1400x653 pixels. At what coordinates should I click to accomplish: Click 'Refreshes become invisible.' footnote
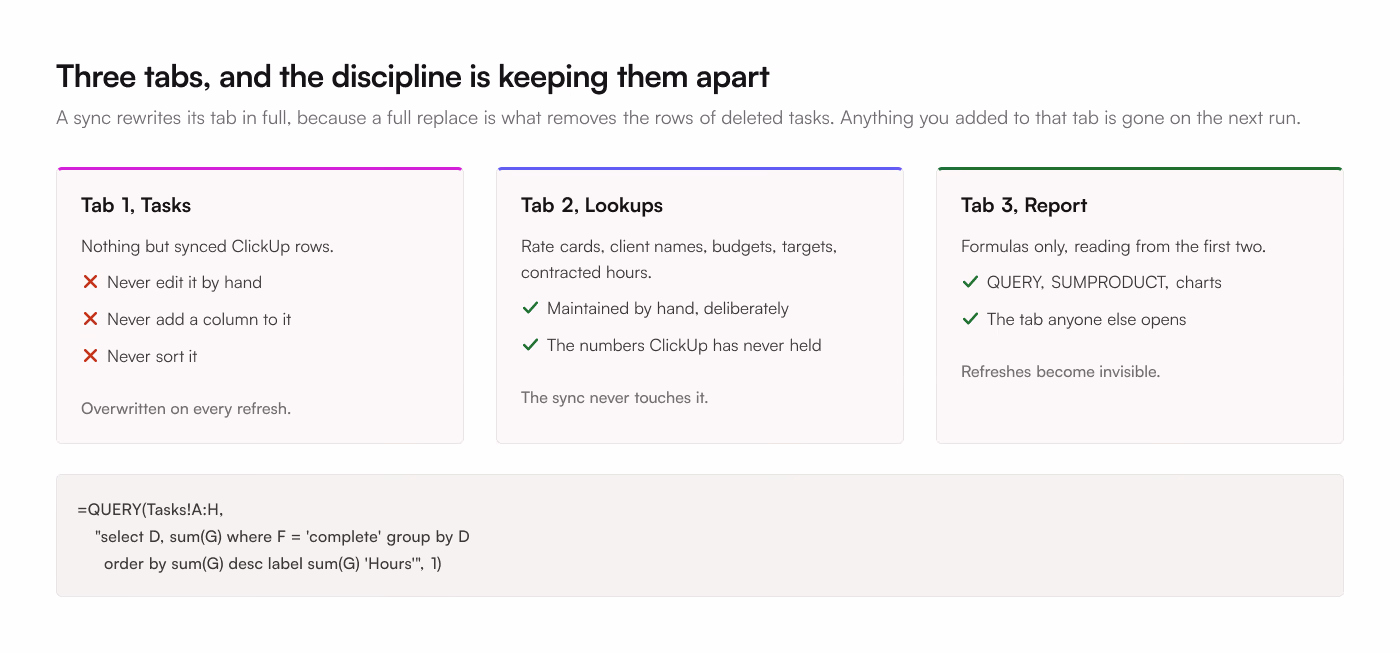click(x=1060, y=372)
